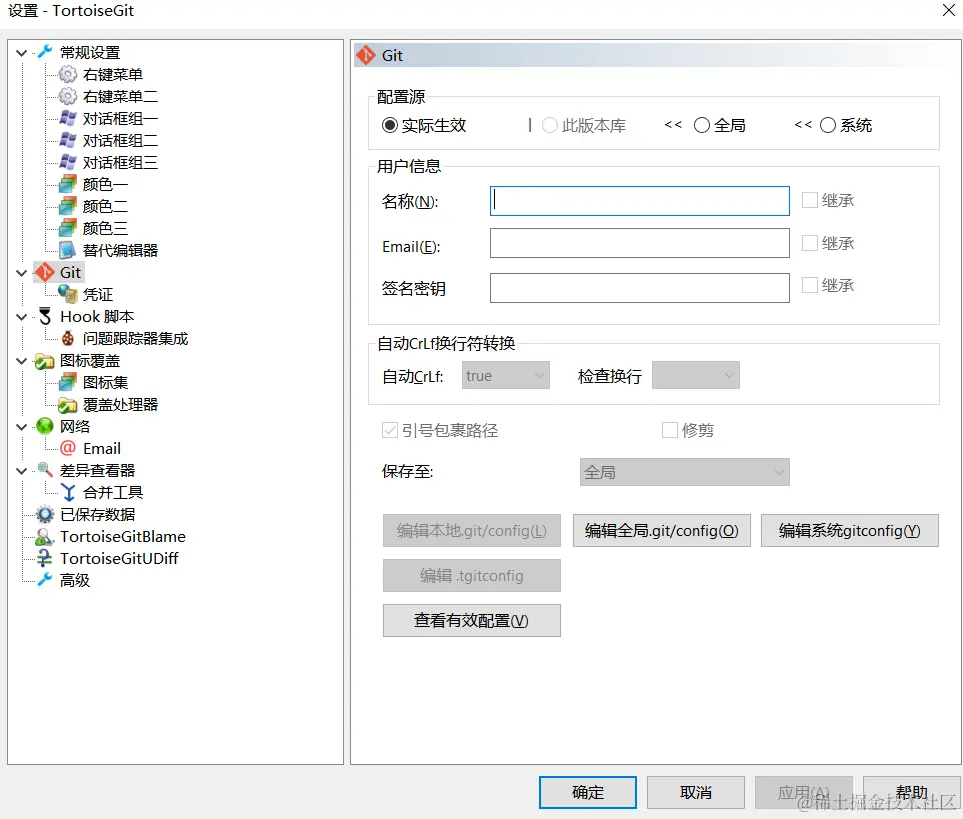Collapse the Git tree node

tap(21, 273)
